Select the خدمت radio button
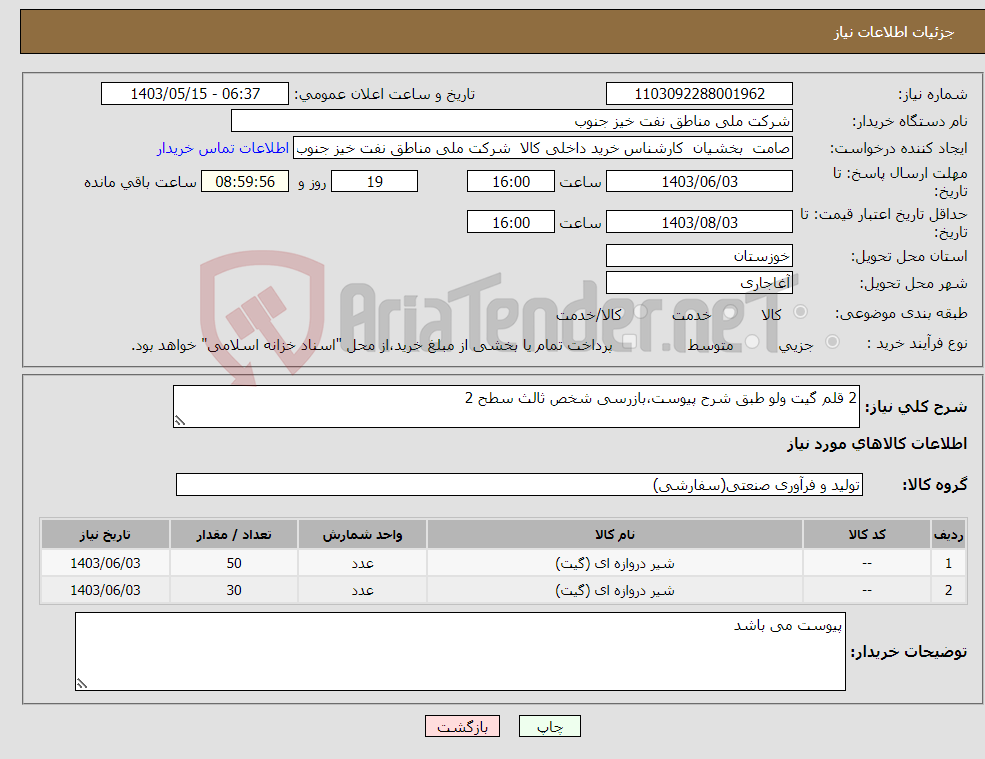This screenshot has height=759, width=985. pos(729,312)
